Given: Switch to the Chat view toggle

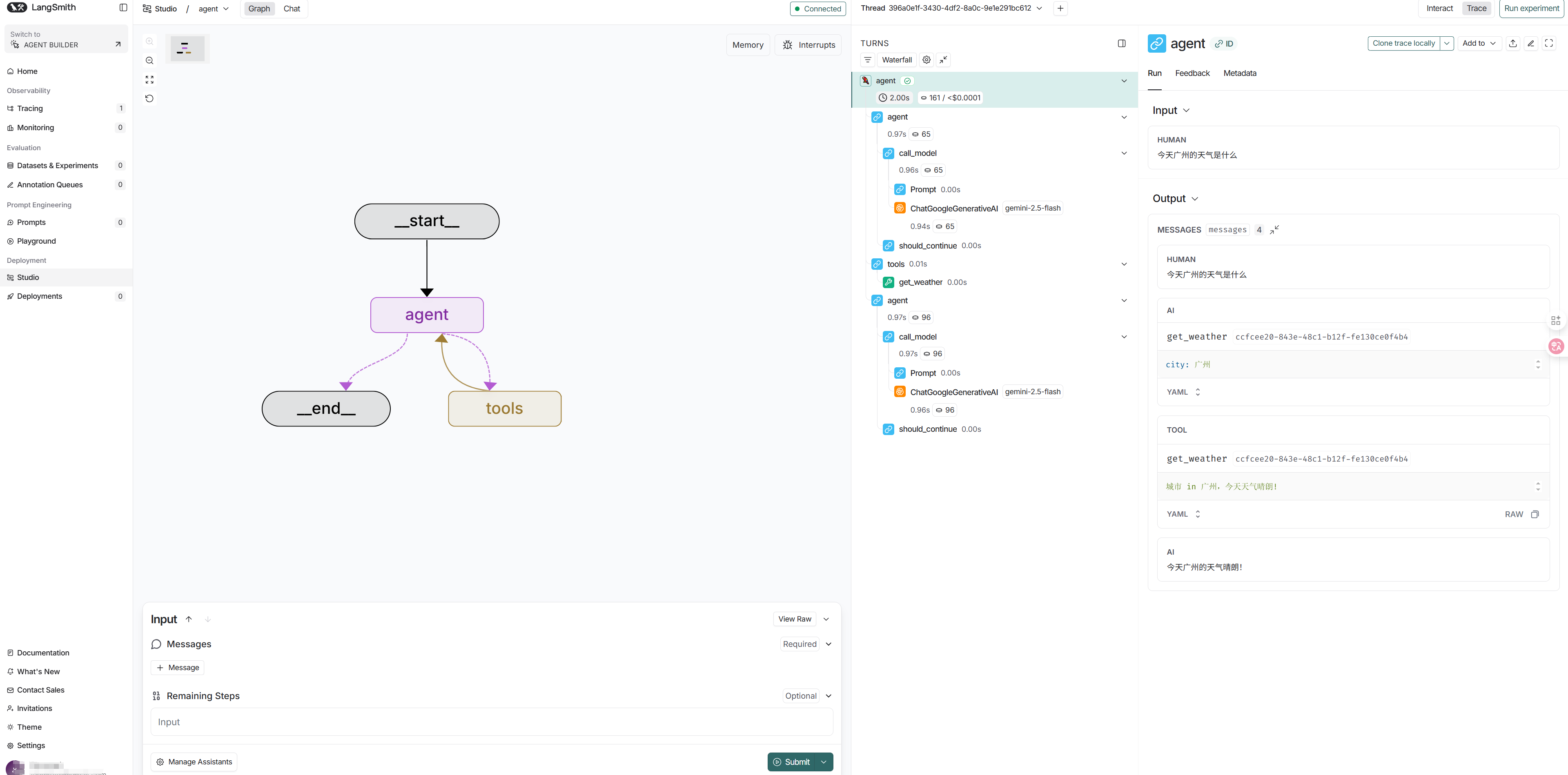Looking at the screenshot, I should tap(292, 9).
